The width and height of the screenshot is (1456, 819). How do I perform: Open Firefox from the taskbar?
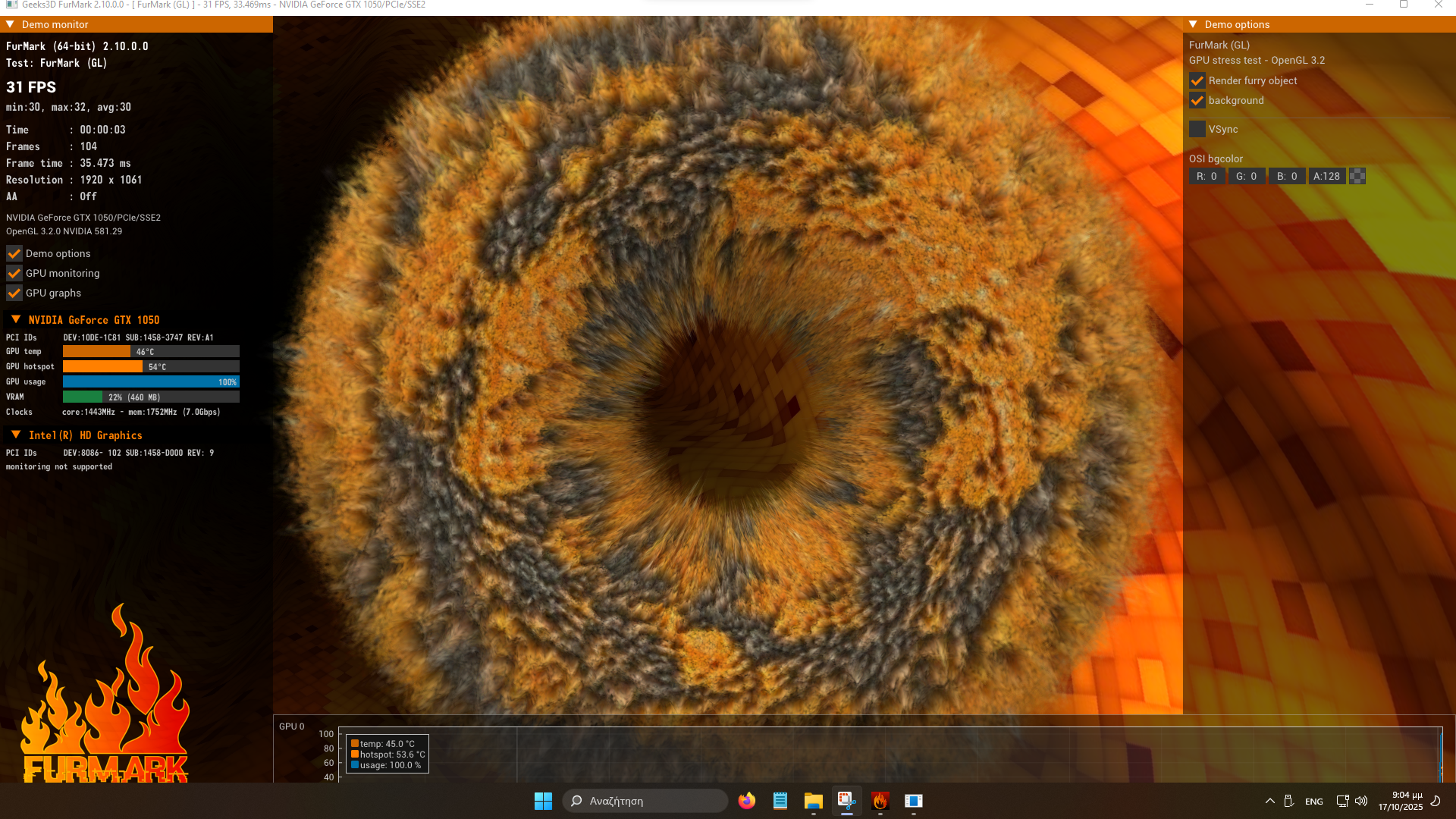click(x=747, y=801)
